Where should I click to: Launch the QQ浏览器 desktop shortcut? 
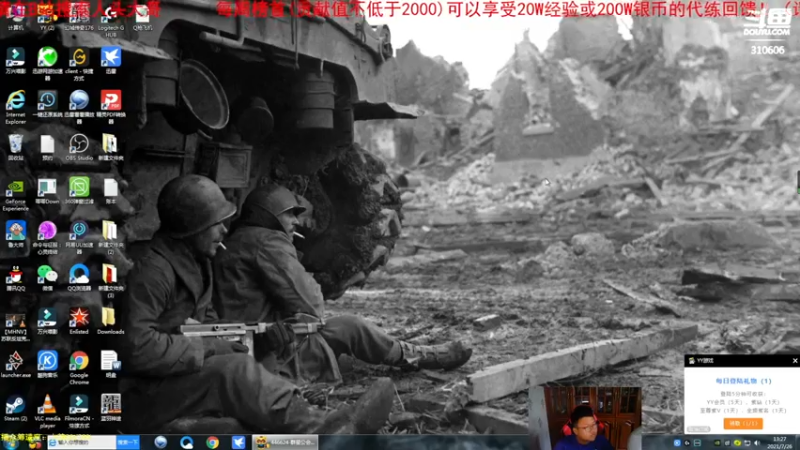(79, 278)
